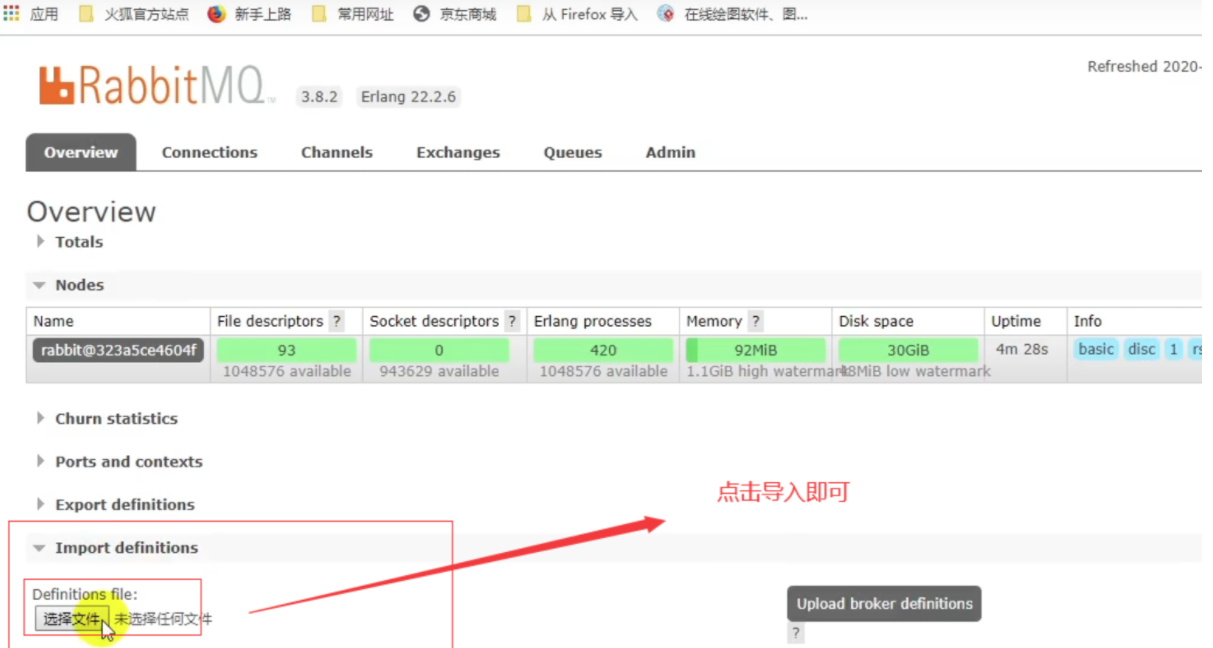Click the 943629 available text
1213x648 pixels.
point(439,371)
